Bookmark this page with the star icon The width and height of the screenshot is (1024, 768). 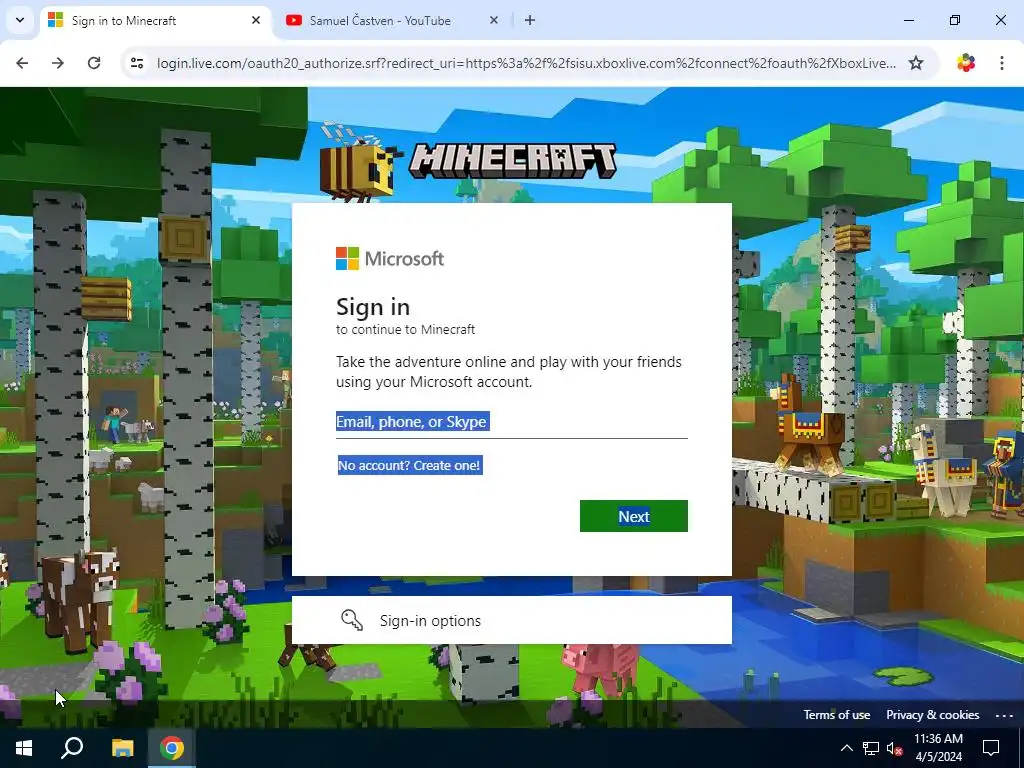(916, 63)
